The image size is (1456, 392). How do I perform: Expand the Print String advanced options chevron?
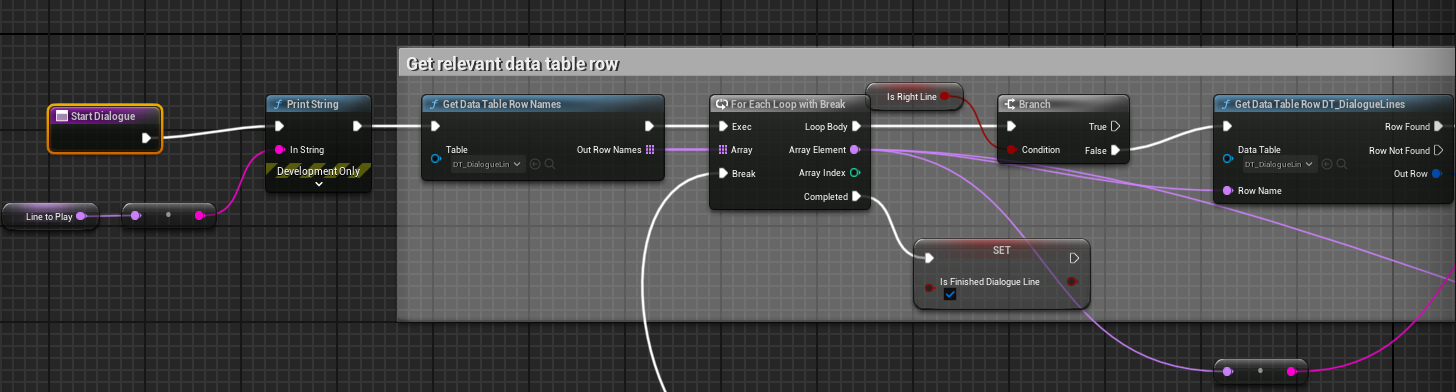point(319,184)
